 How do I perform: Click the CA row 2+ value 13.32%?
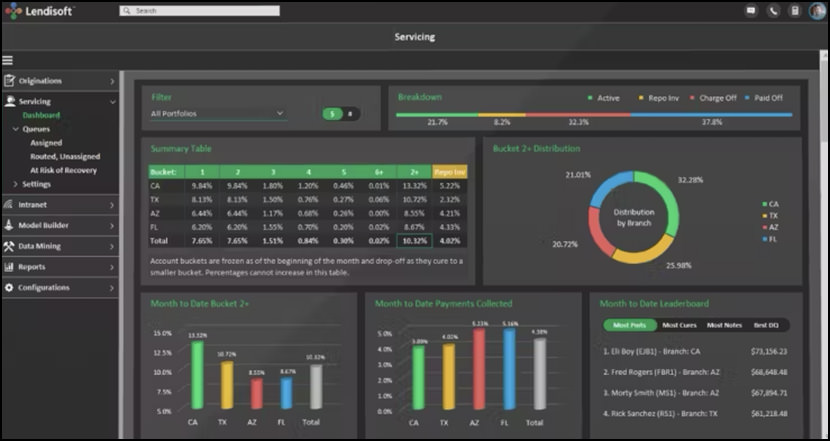click(x=414, y=186)
